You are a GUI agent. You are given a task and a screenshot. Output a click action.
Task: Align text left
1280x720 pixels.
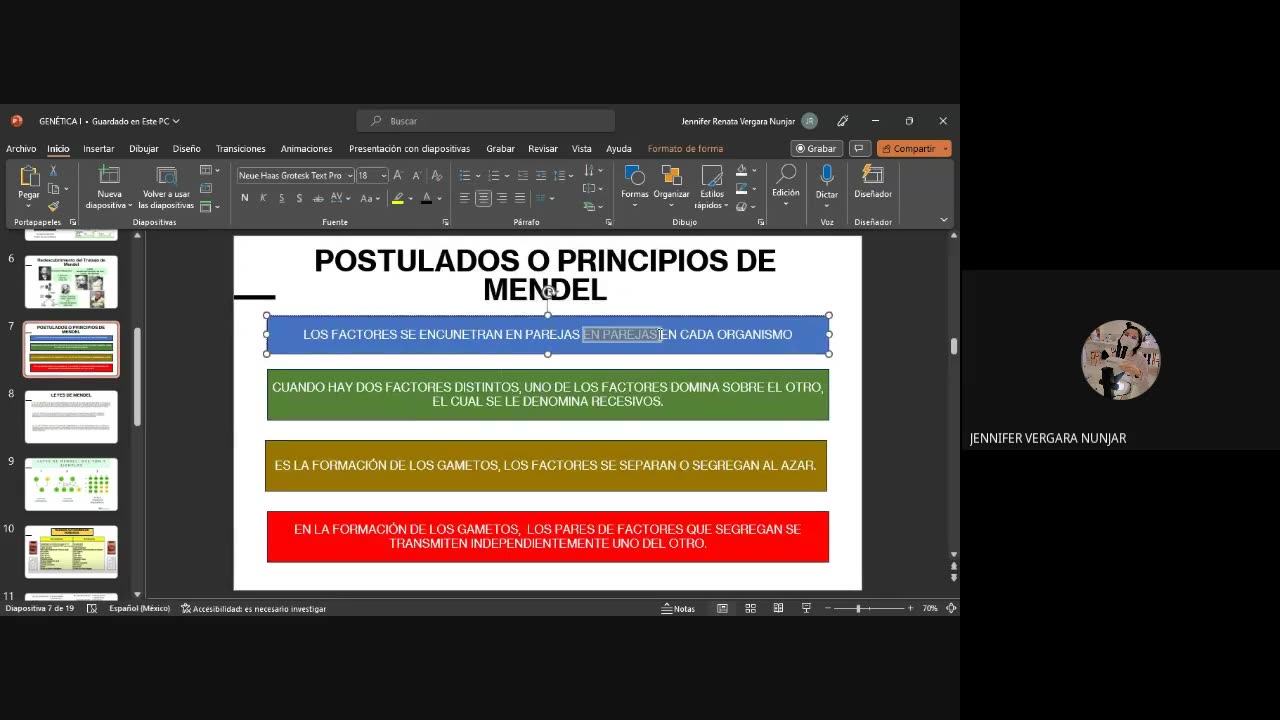pyautogui.click(x=464, y=198)
